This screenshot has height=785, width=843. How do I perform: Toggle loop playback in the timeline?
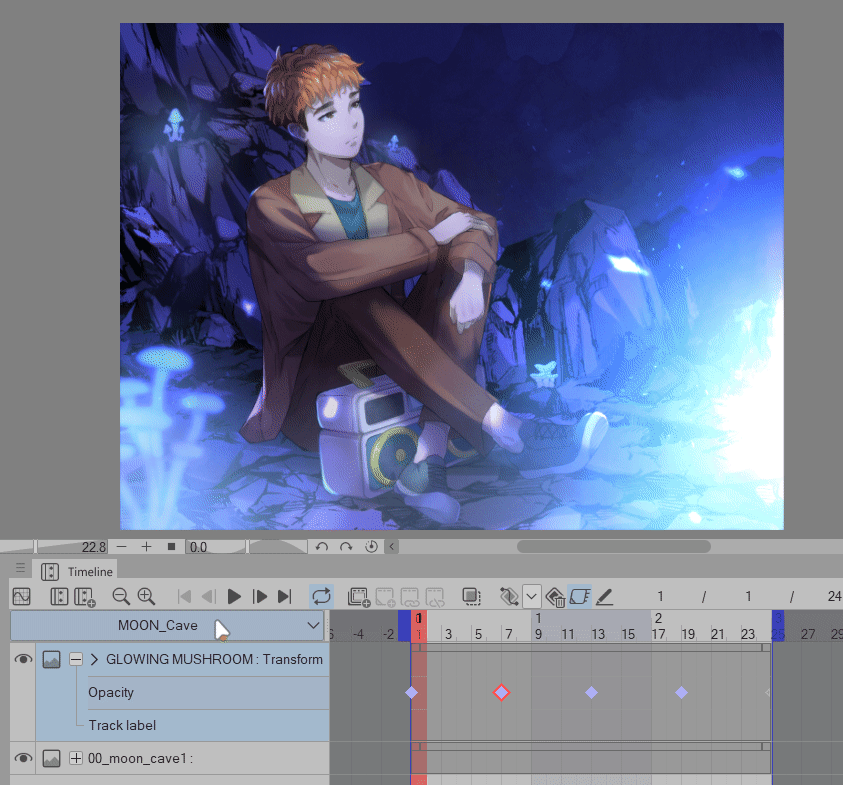click(321, 596)
